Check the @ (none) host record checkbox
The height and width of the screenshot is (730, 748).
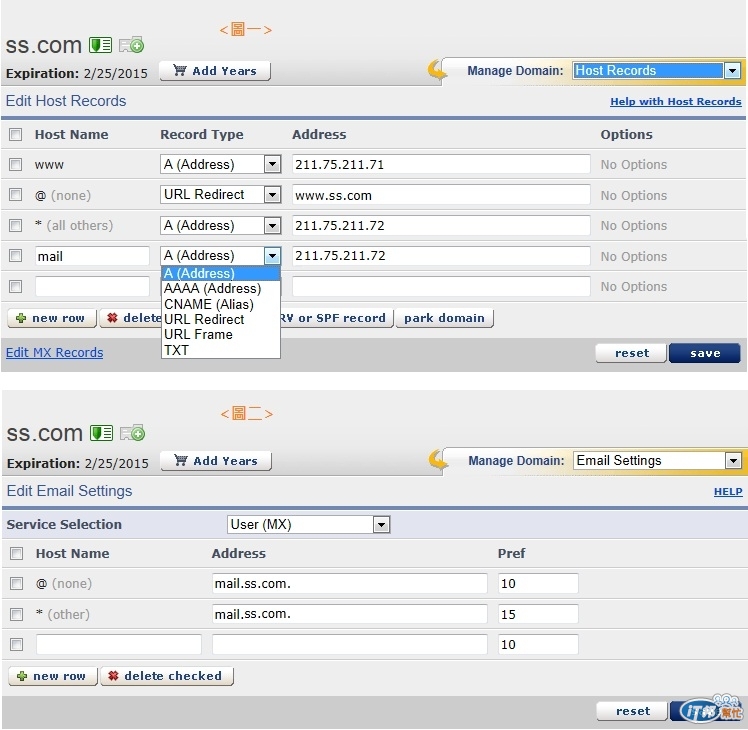pyautogui.click(x=16, y=195)
